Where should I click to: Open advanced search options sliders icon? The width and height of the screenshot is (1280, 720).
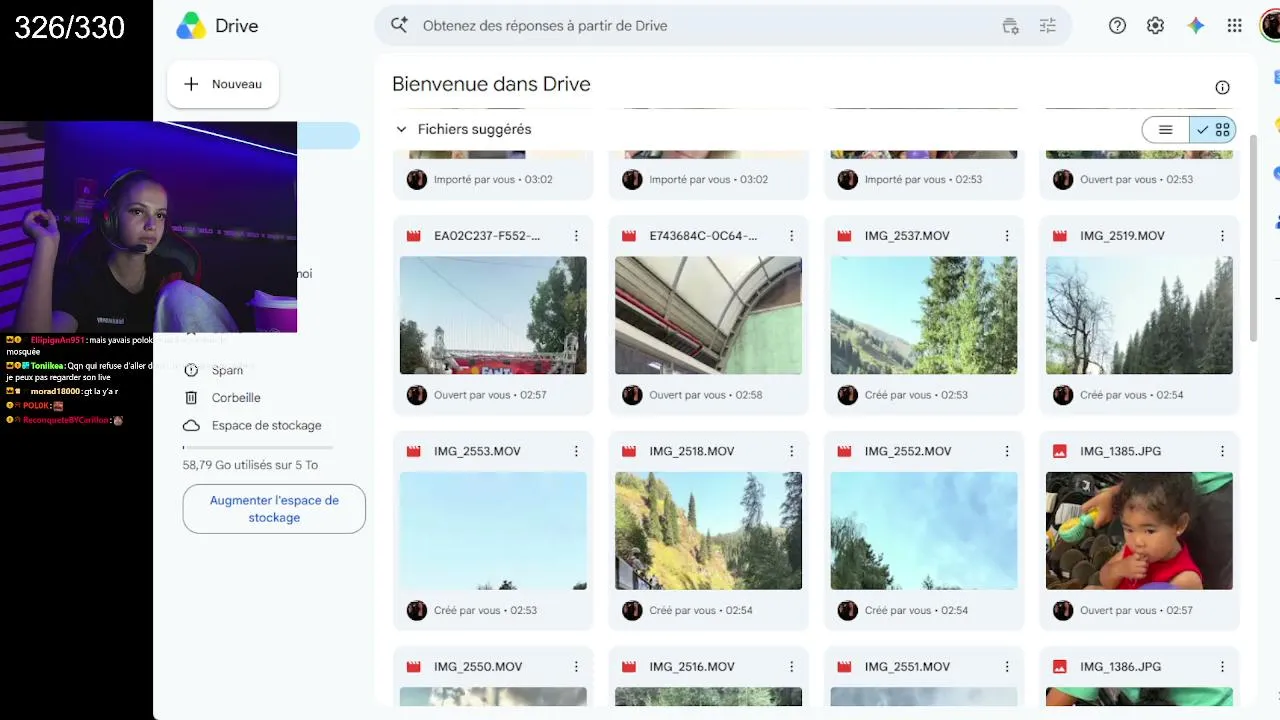point(1048,26)
